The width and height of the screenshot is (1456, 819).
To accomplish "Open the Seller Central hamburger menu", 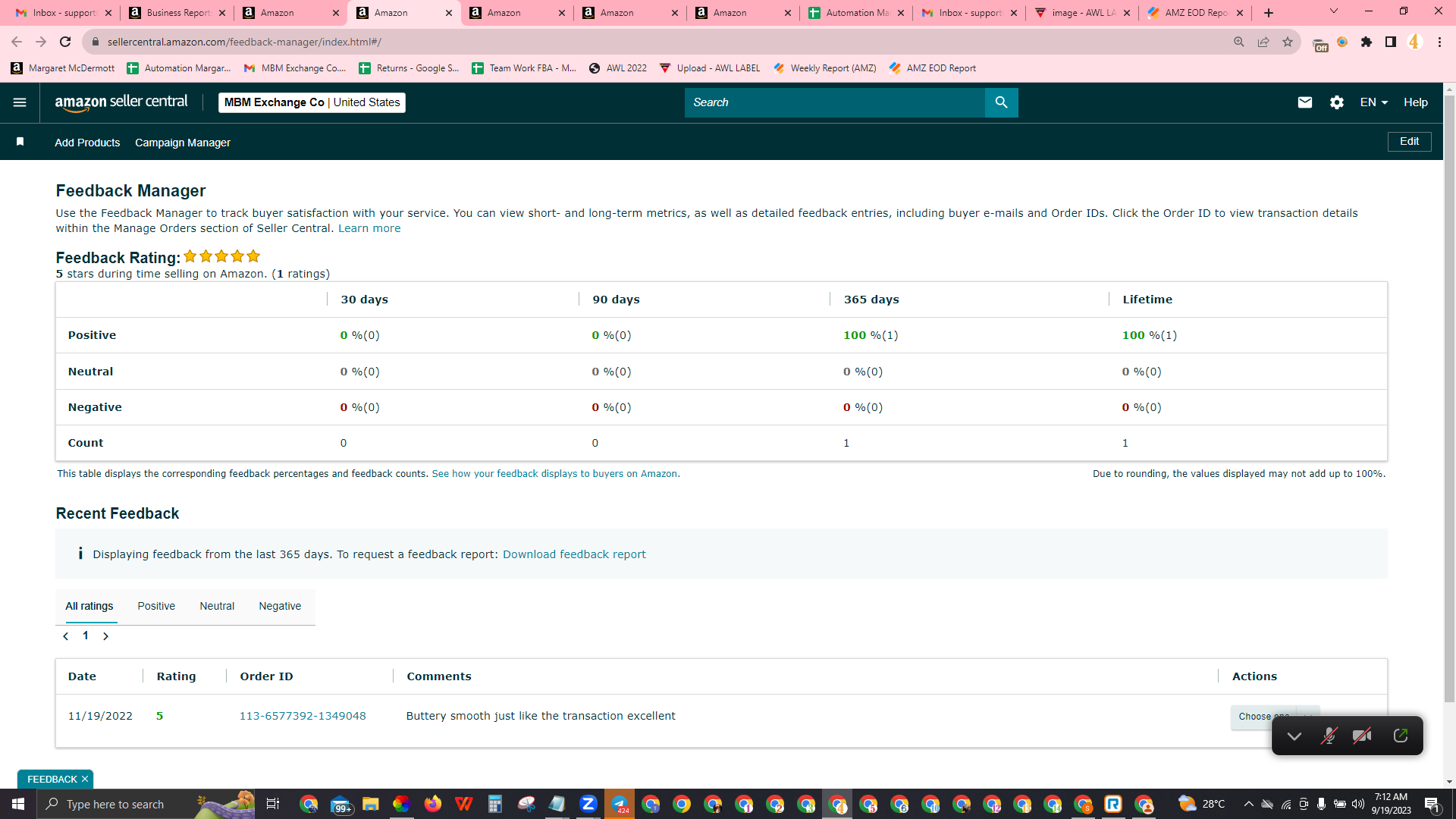I will (20, 102).
